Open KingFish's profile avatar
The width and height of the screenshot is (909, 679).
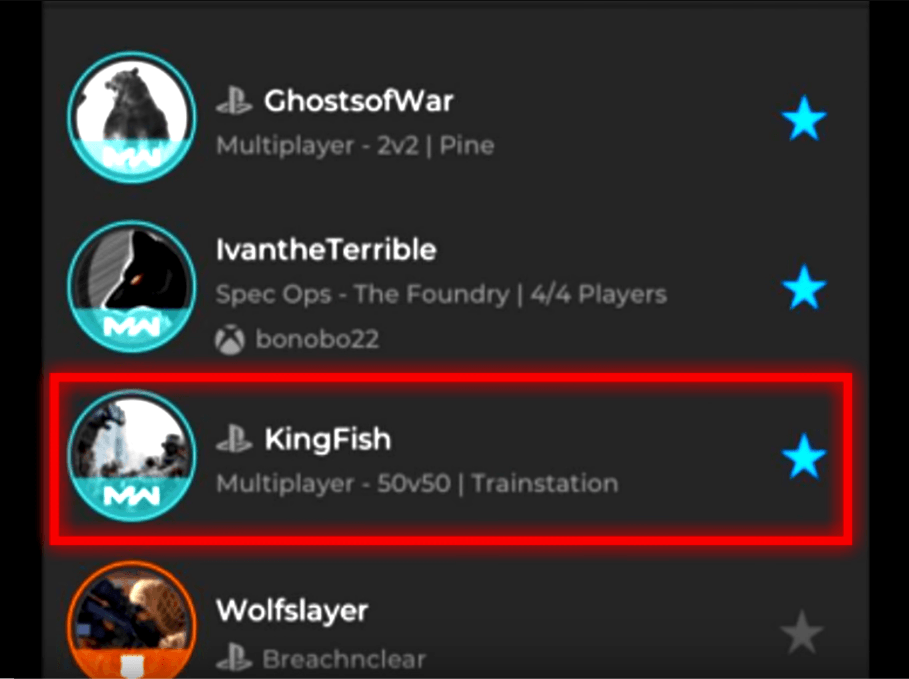pyautogui.click(x=132, y=456)
